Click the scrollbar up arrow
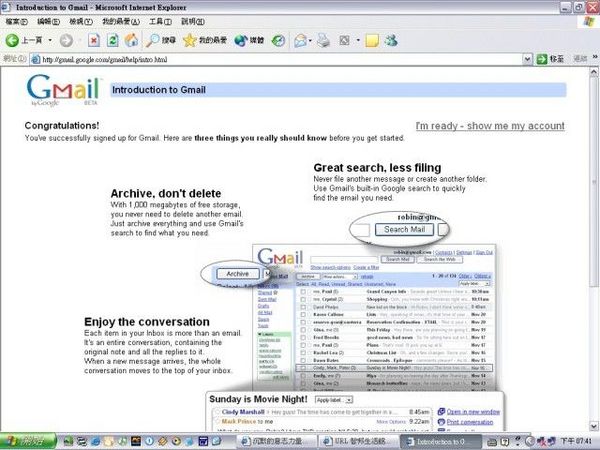600x450 pixels. [593, 72]
